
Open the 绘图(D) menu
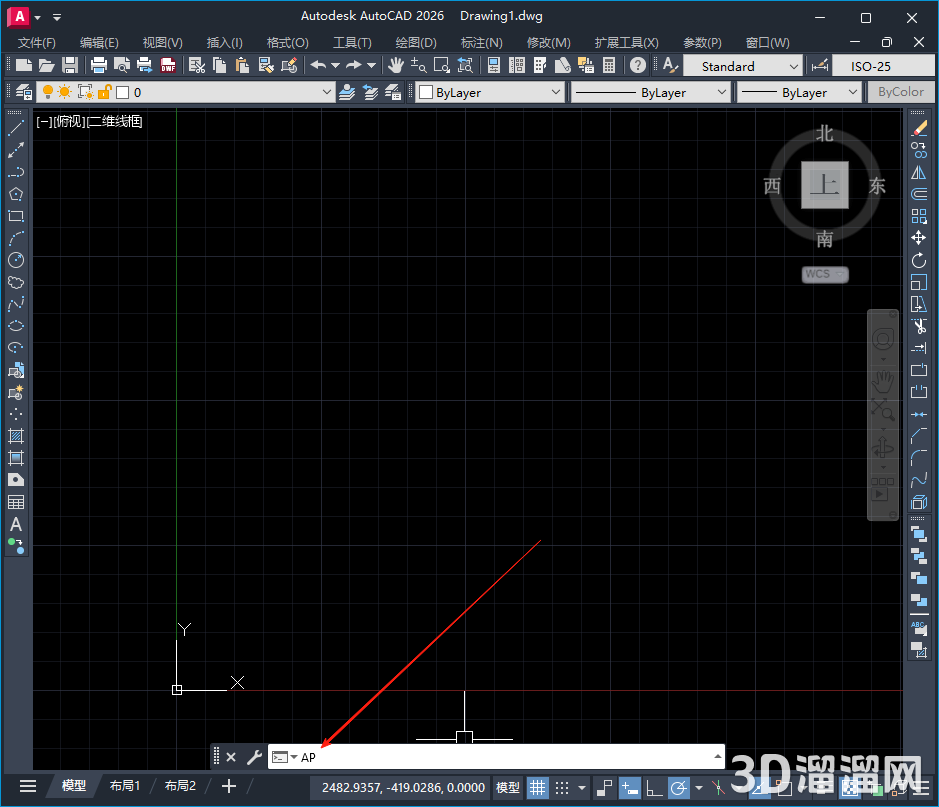click(416, 42)
